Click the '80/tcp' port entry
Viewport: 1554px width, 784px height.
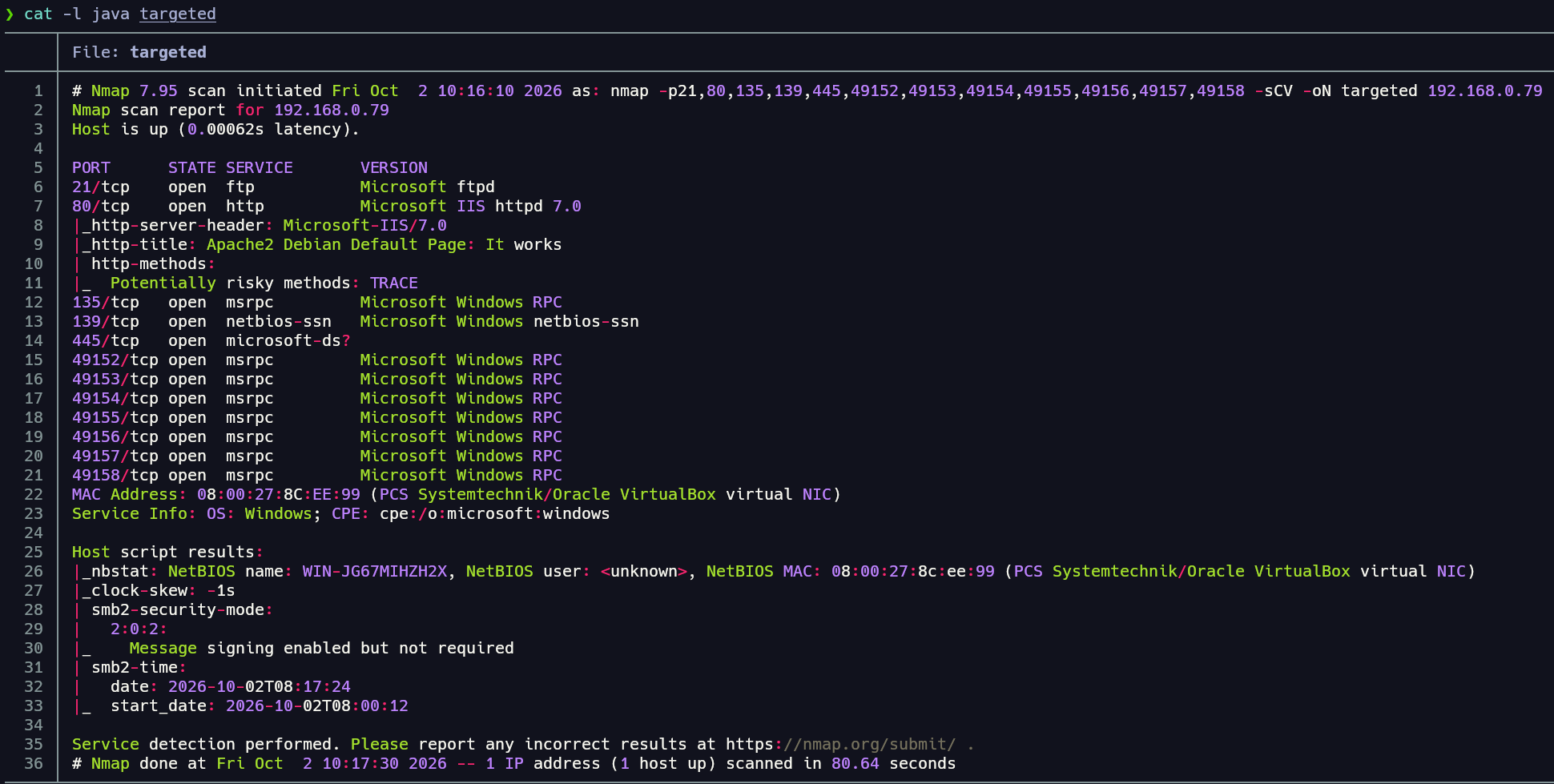tap(101, 206)
